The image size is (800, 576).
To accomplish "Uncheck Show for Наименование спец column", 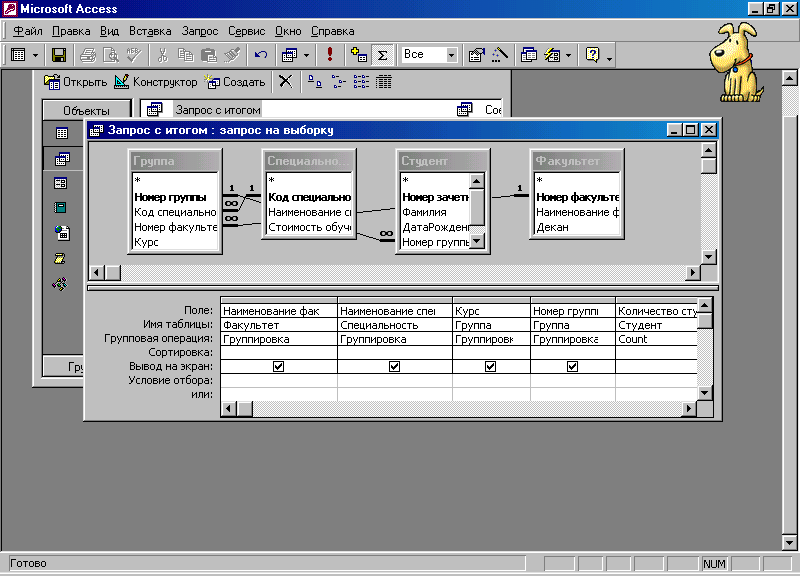I will [394, 366].
